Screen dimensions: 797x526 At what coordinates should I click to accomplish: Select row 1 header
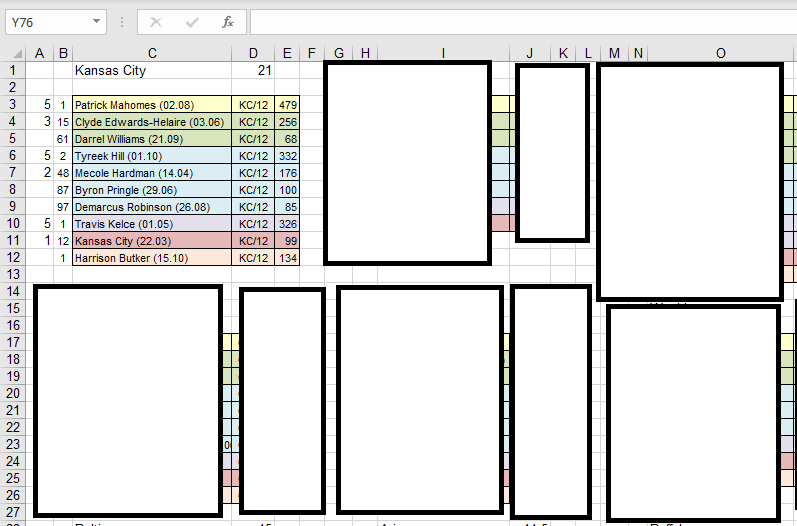tap(13, 71)
